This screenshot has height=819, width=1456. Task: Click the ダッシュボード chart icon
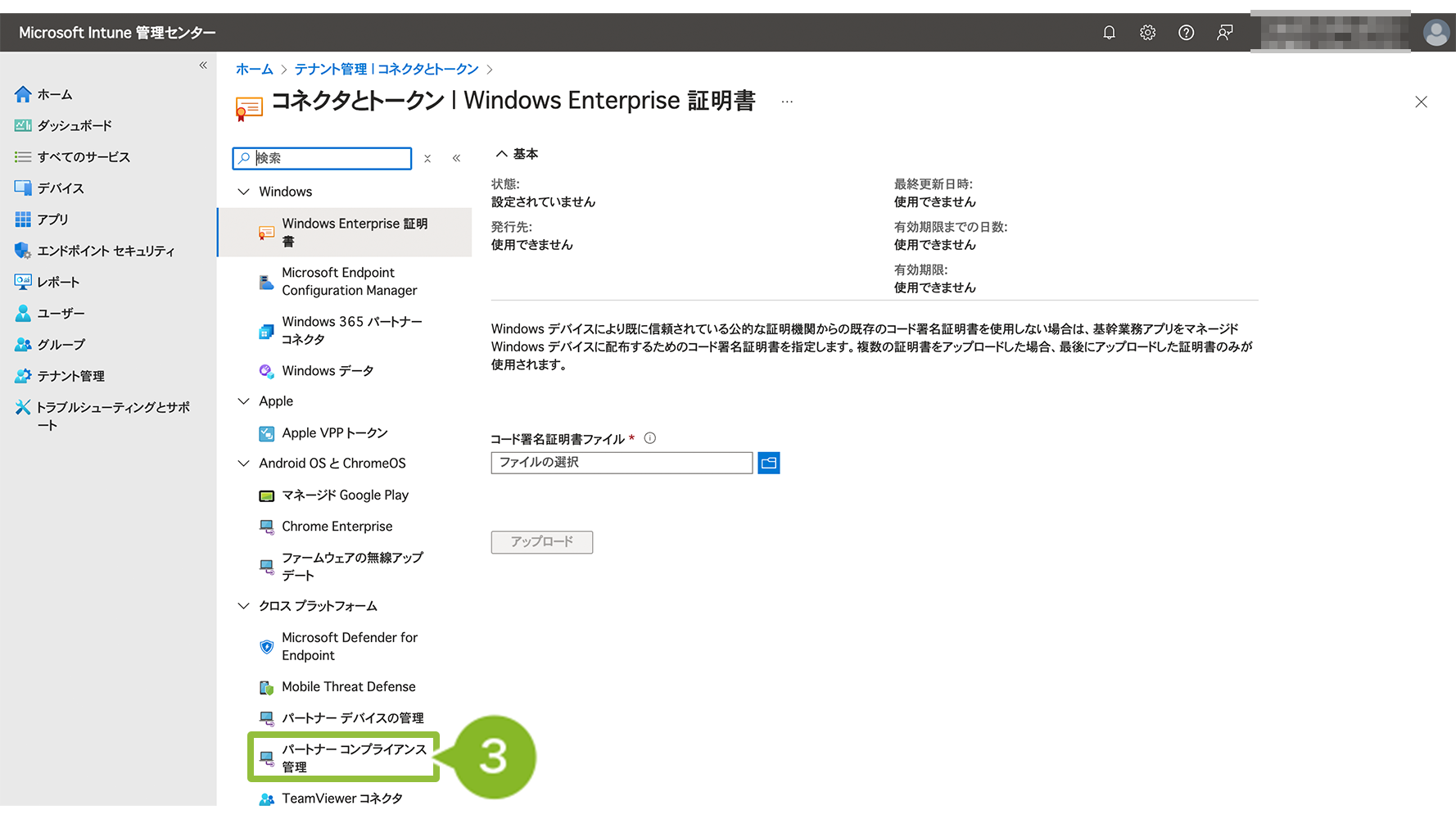click(x=23, y=125)
